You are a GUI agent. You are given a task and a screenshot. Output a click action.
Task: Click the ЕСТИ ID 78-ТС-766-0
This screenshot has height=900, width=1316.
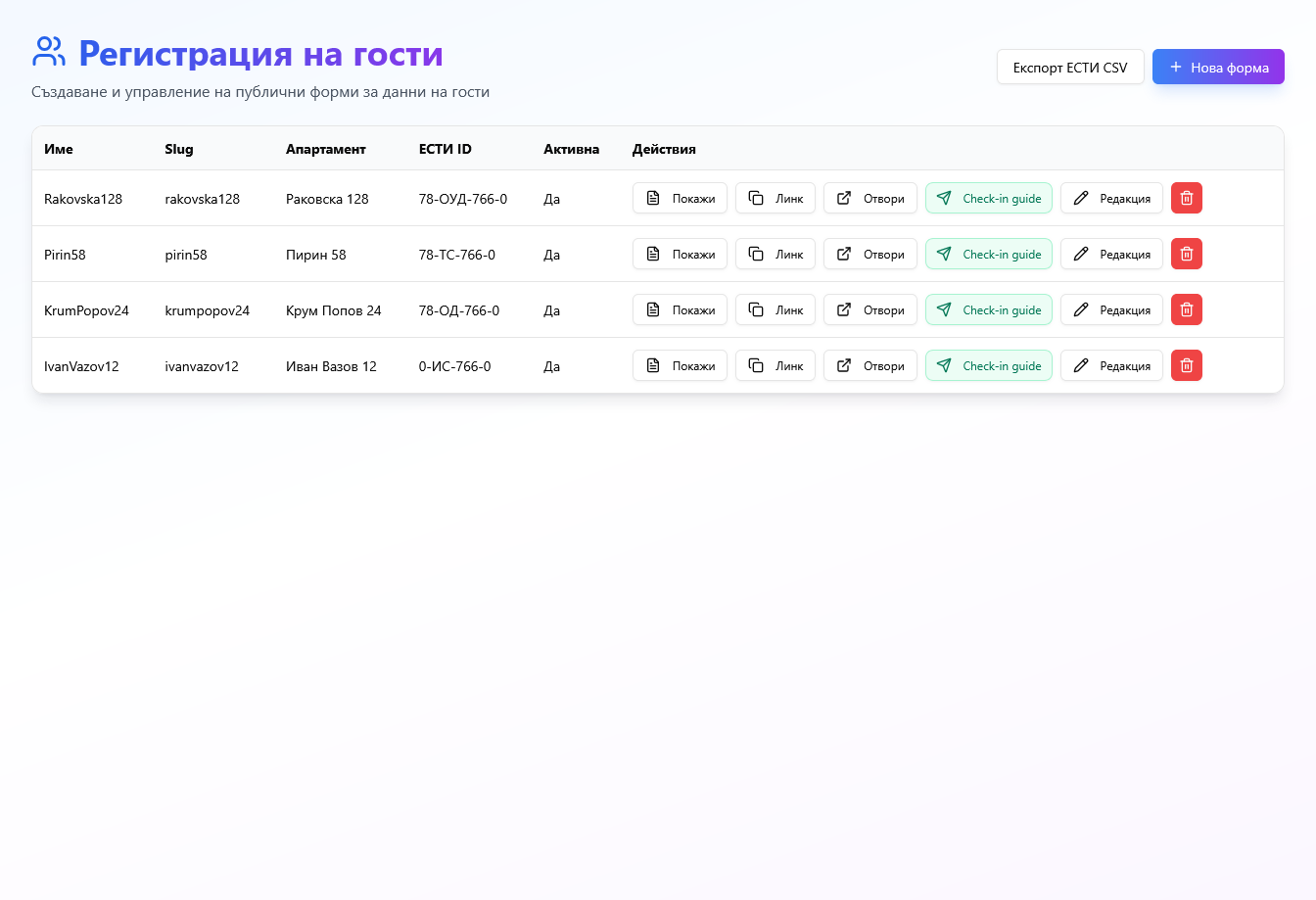click(457, 255)
